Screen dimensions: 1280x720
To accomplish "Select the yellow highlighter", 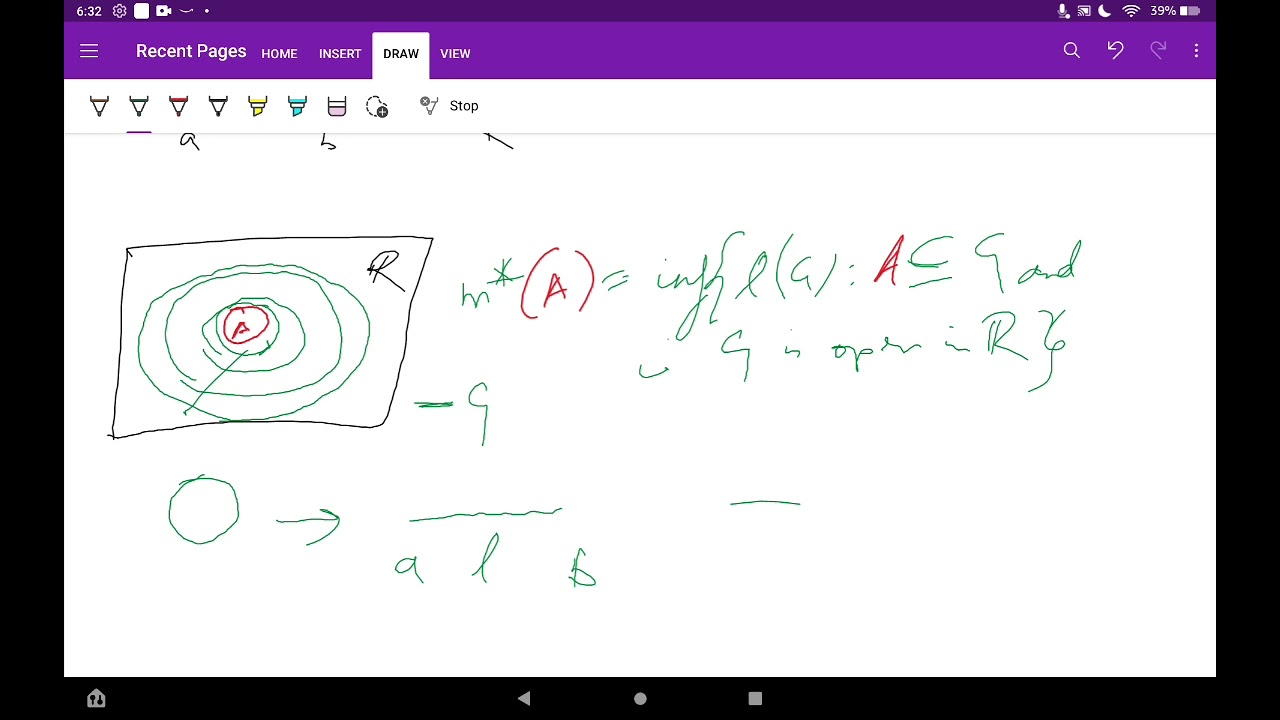I will click(258, 106).
